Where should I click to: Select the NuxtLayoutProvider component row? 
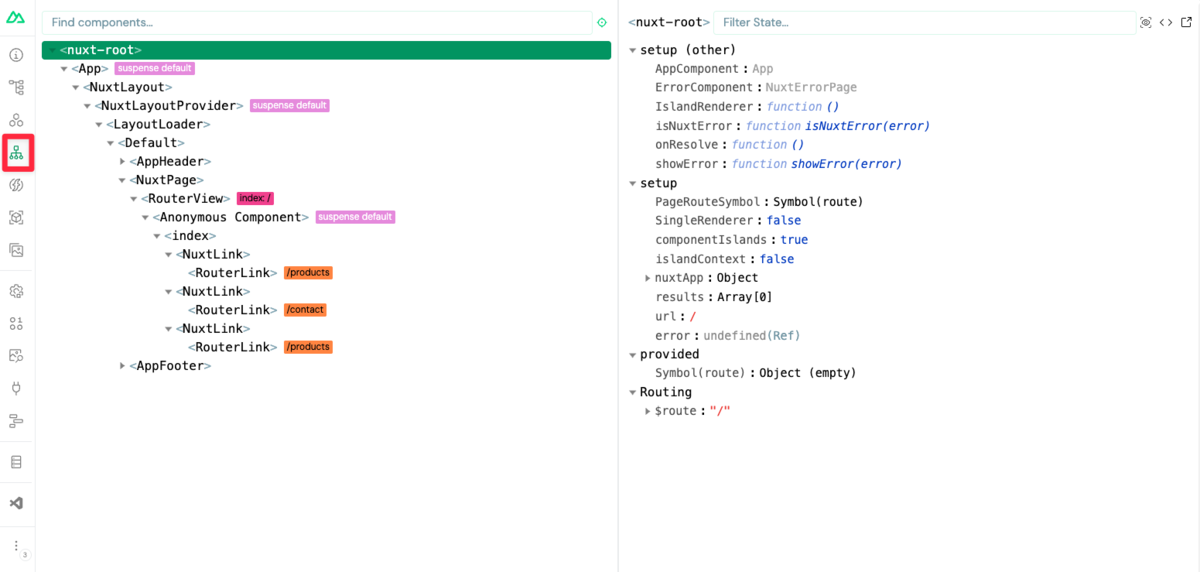(326, 106)
